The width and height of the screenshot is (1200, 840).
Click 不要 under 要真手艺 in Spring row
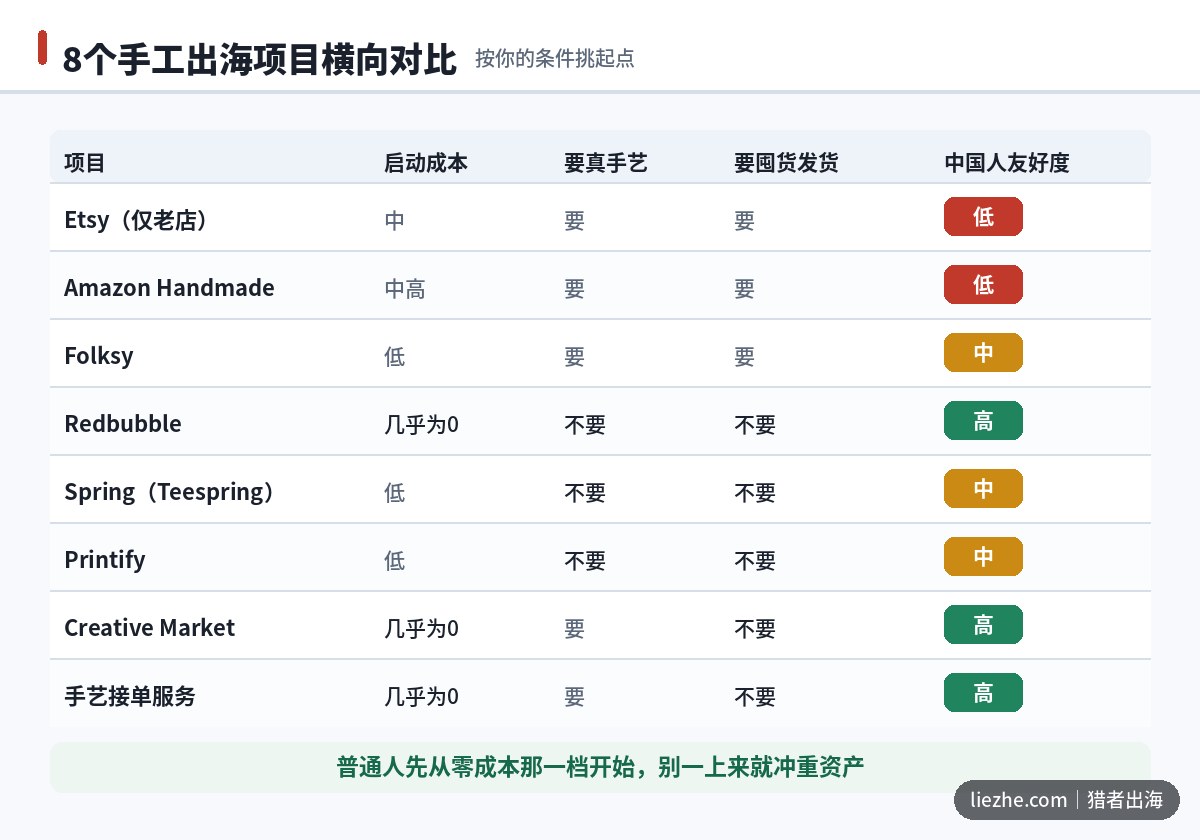[585, 493]
